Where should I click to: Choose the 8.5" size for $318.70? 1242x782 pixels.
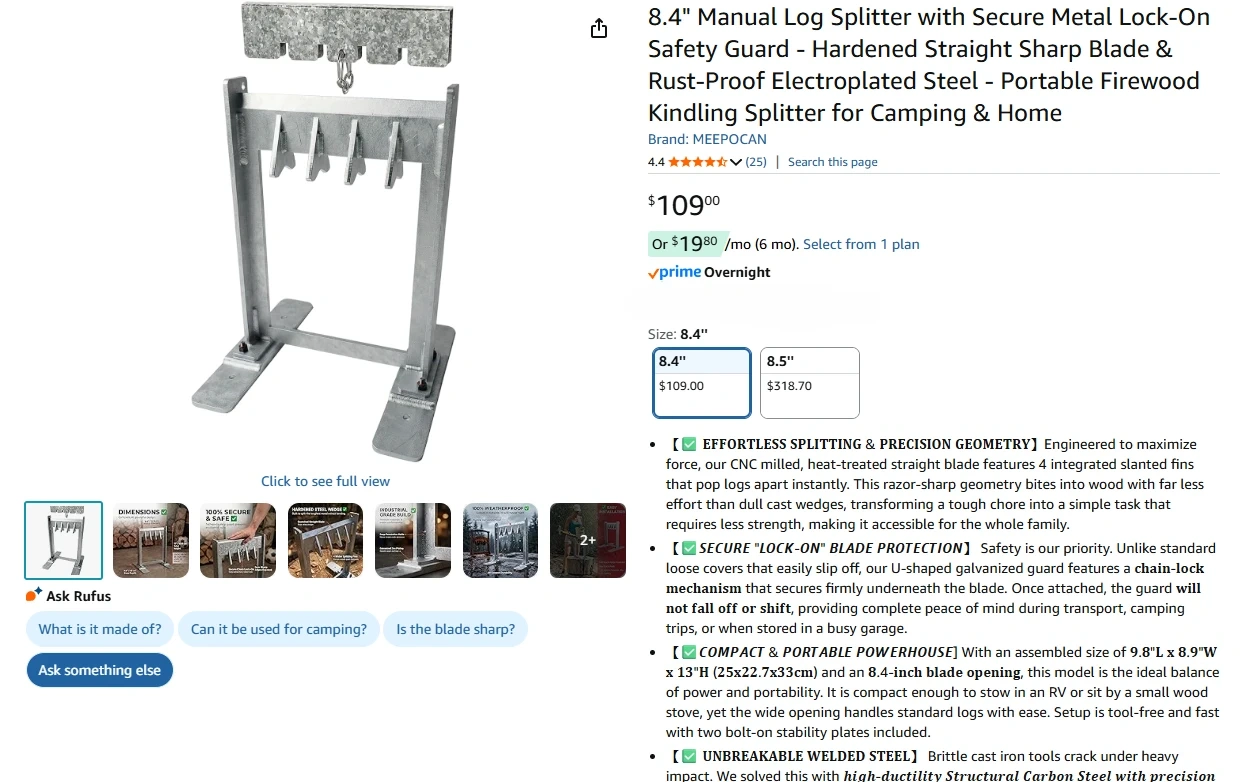click(x=810, y=382)
